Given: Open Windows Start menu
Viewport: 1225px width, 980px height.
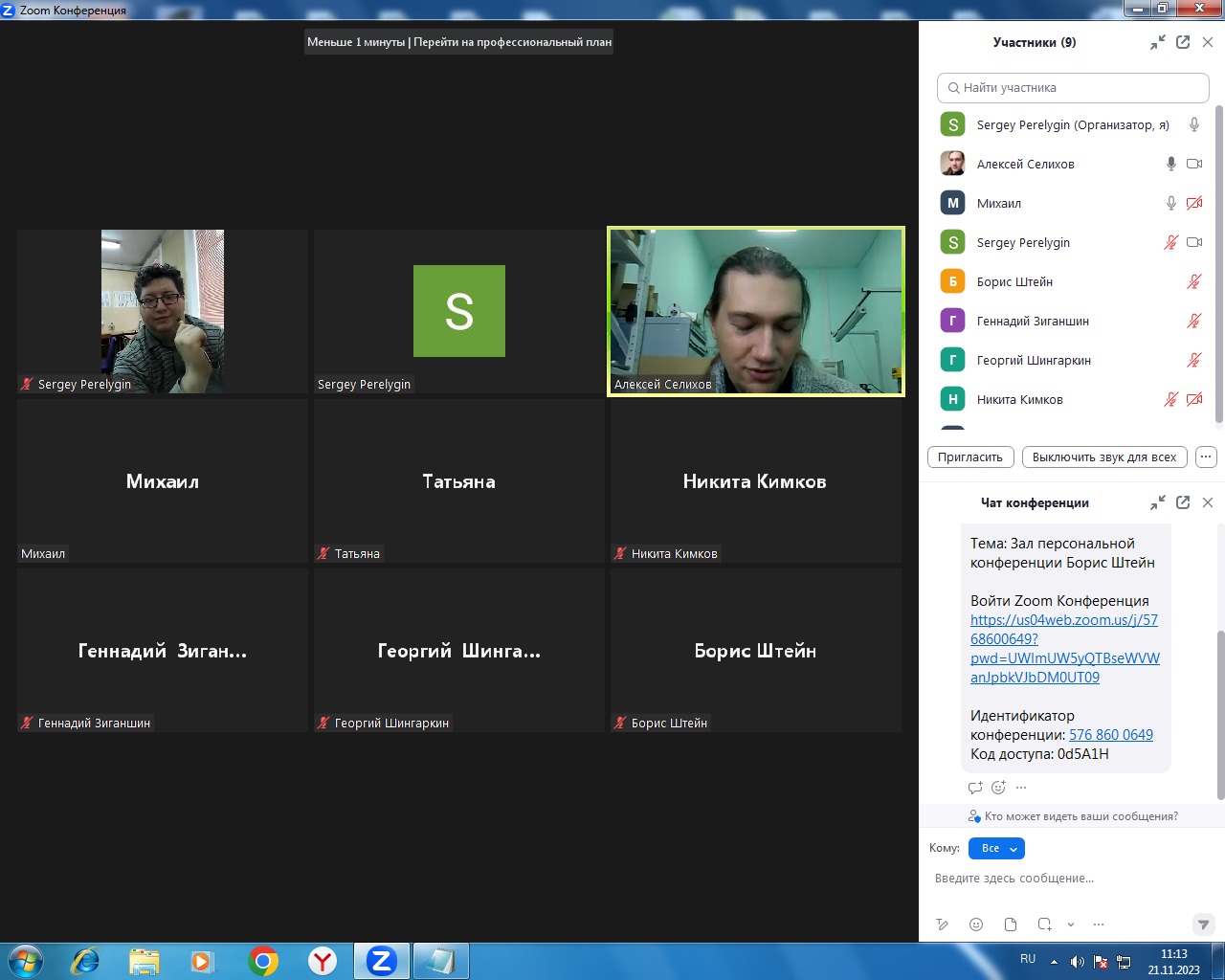Looking at the screenshot, I should (25, 961).
